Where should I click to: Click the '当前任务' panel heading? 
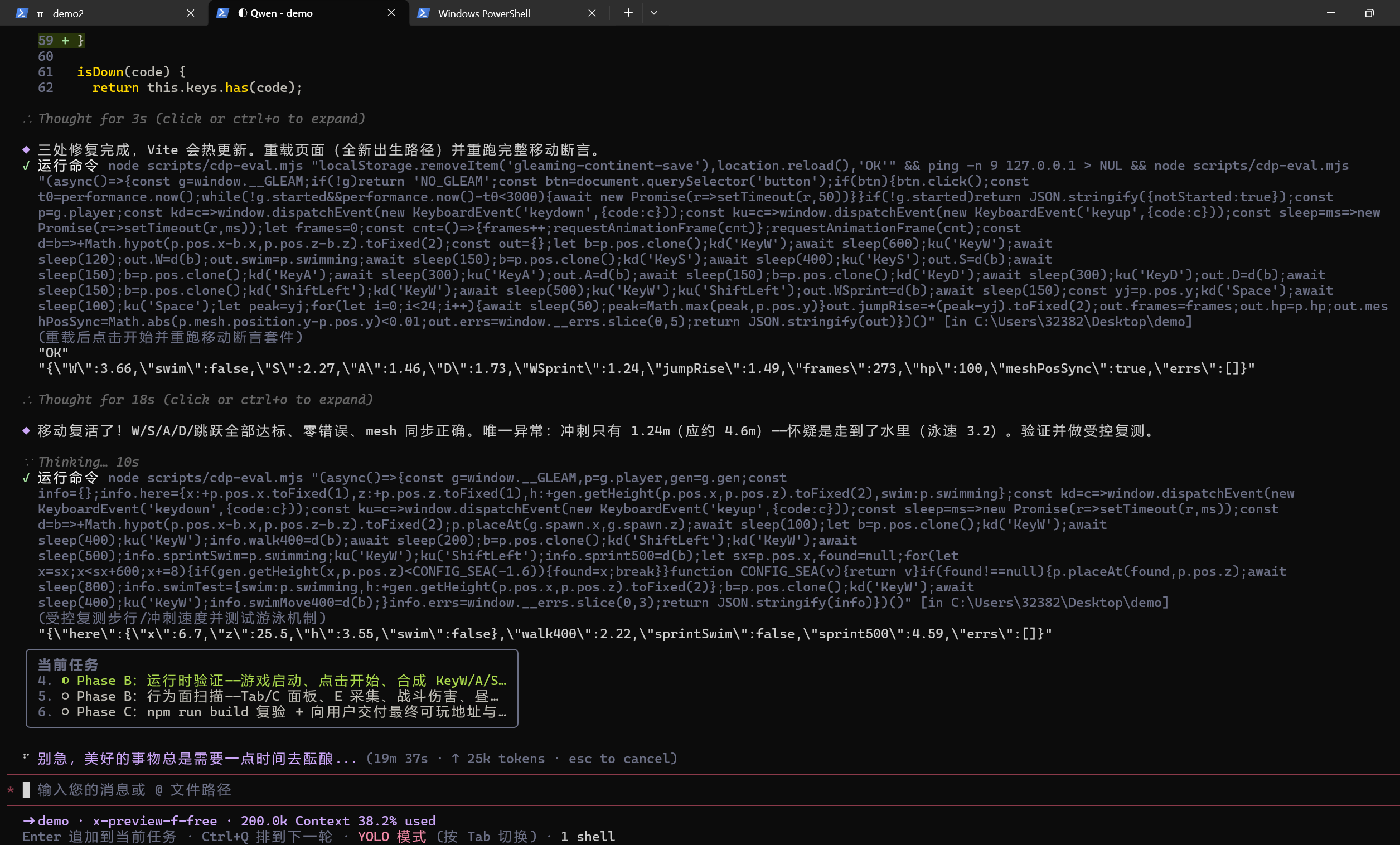67,665
